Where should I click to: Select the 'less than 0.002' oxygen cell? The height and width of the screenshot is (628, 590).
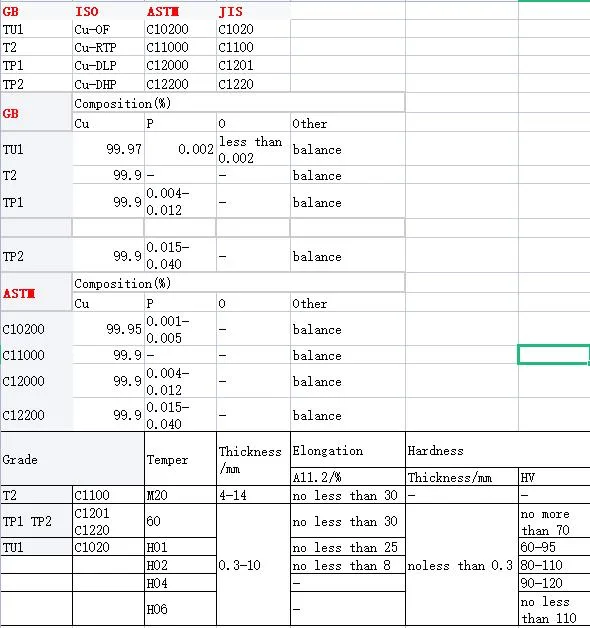point(253,149)
